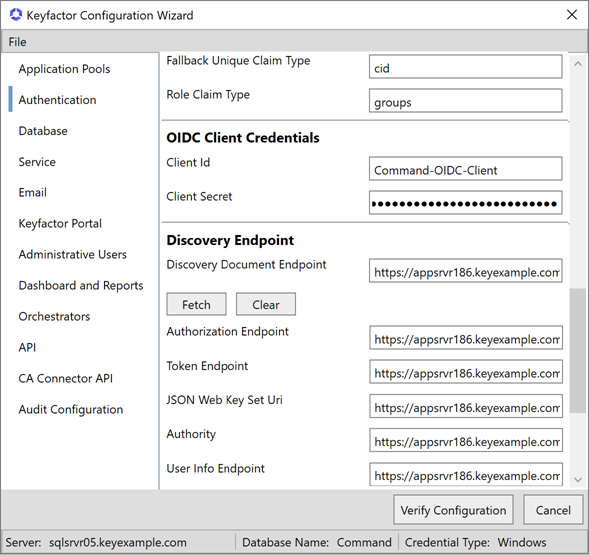Switch to the Application Pools tab
The height and width of the screenshot is (555, 589).
coord(64,69)
